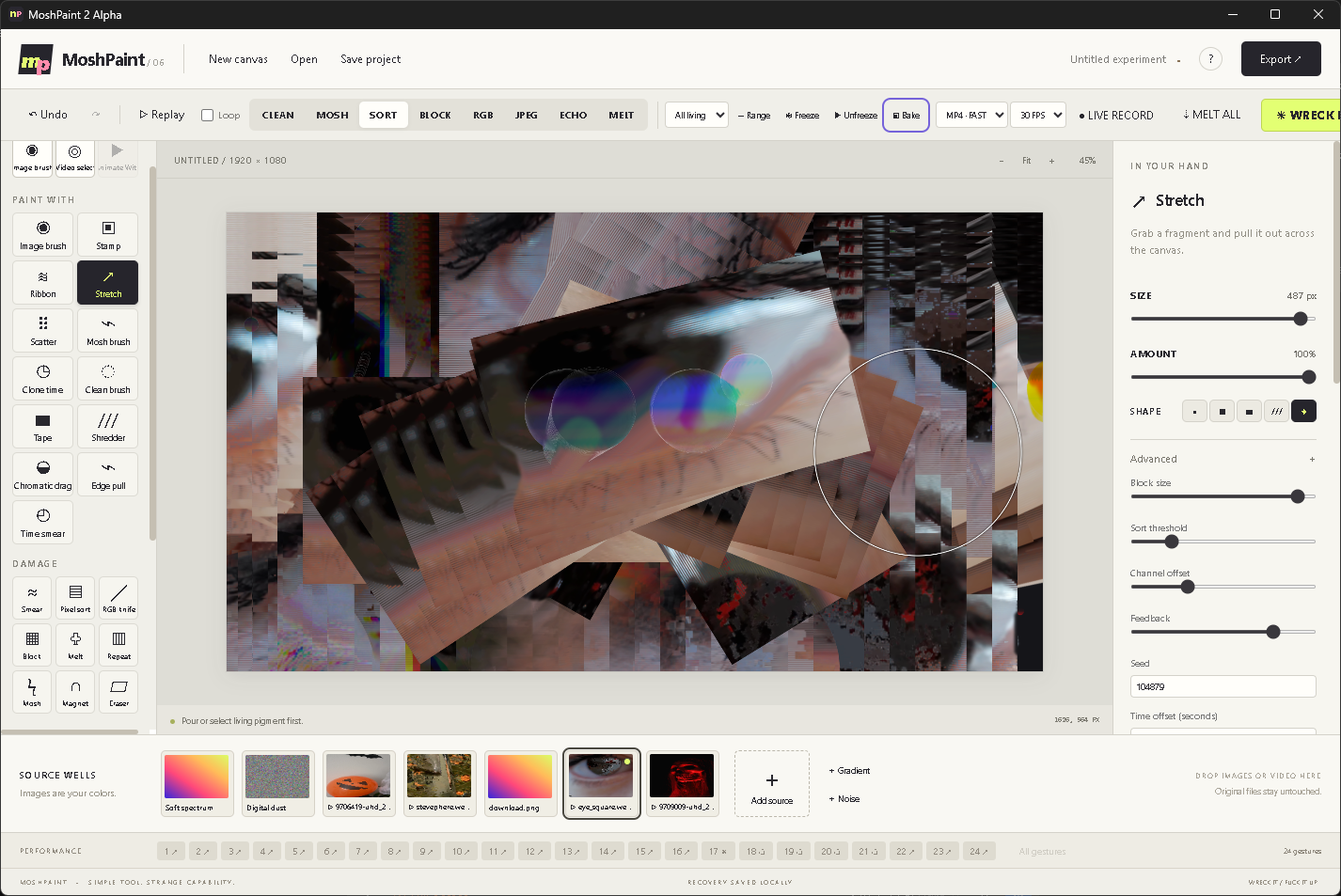Choose the star brush shape
The image size is (1341, 896).
coord(1303,412)
